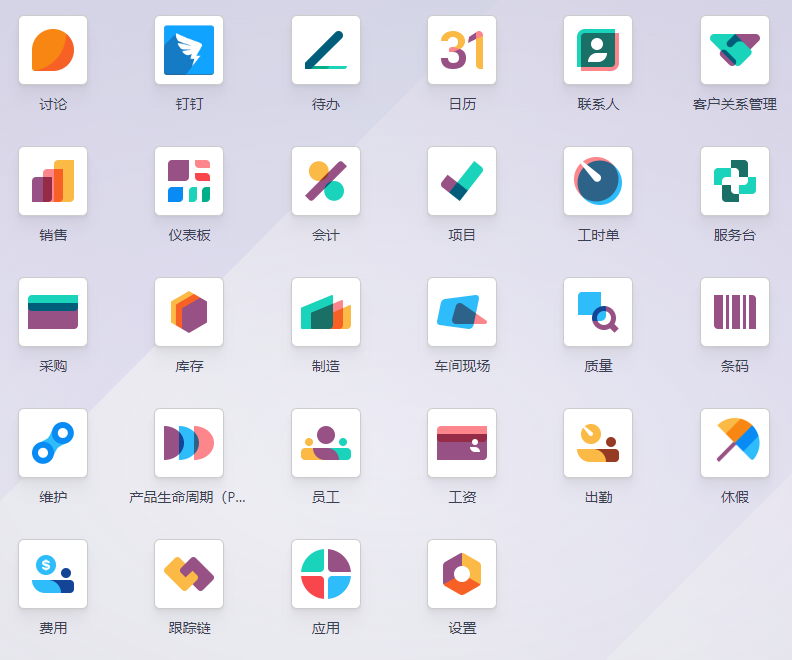Open the 制造 (Manufacturing) app

[x=326, y=312]
